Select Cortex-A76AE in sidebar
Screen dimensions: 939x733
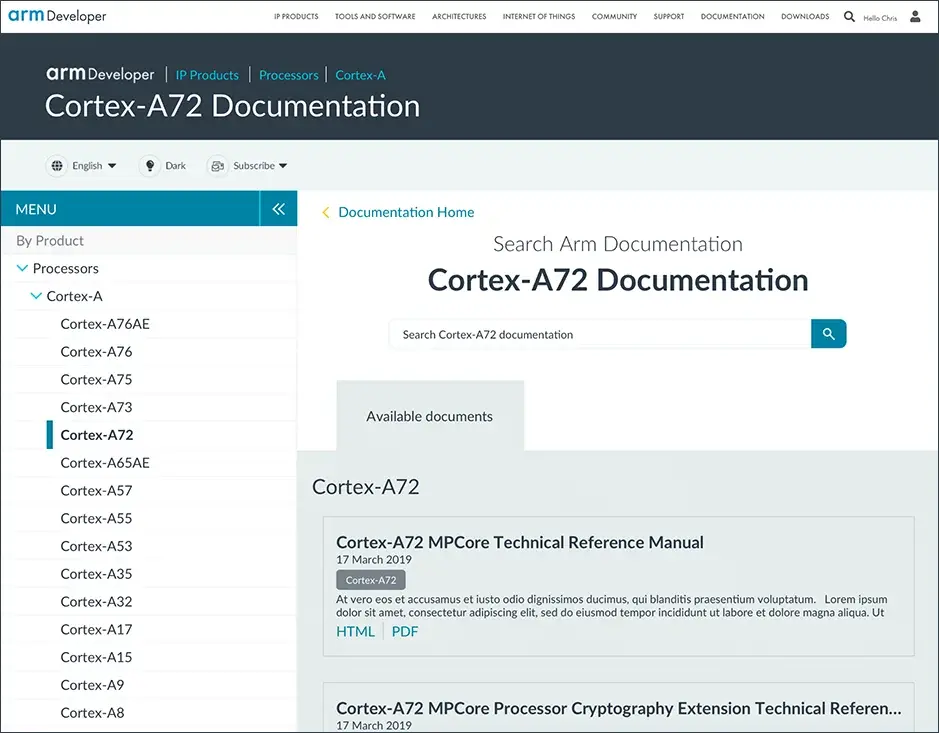(x=105, y=324)
